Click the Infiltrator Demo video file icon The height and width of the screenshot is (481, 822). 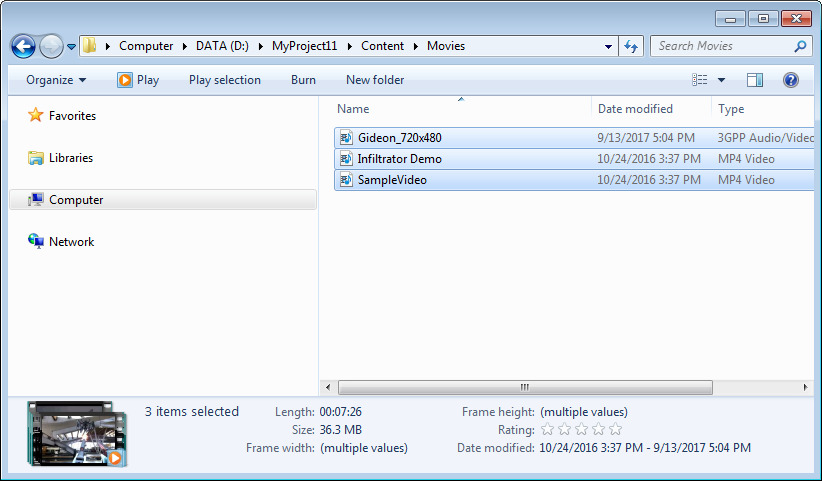[x=346, y=159]
